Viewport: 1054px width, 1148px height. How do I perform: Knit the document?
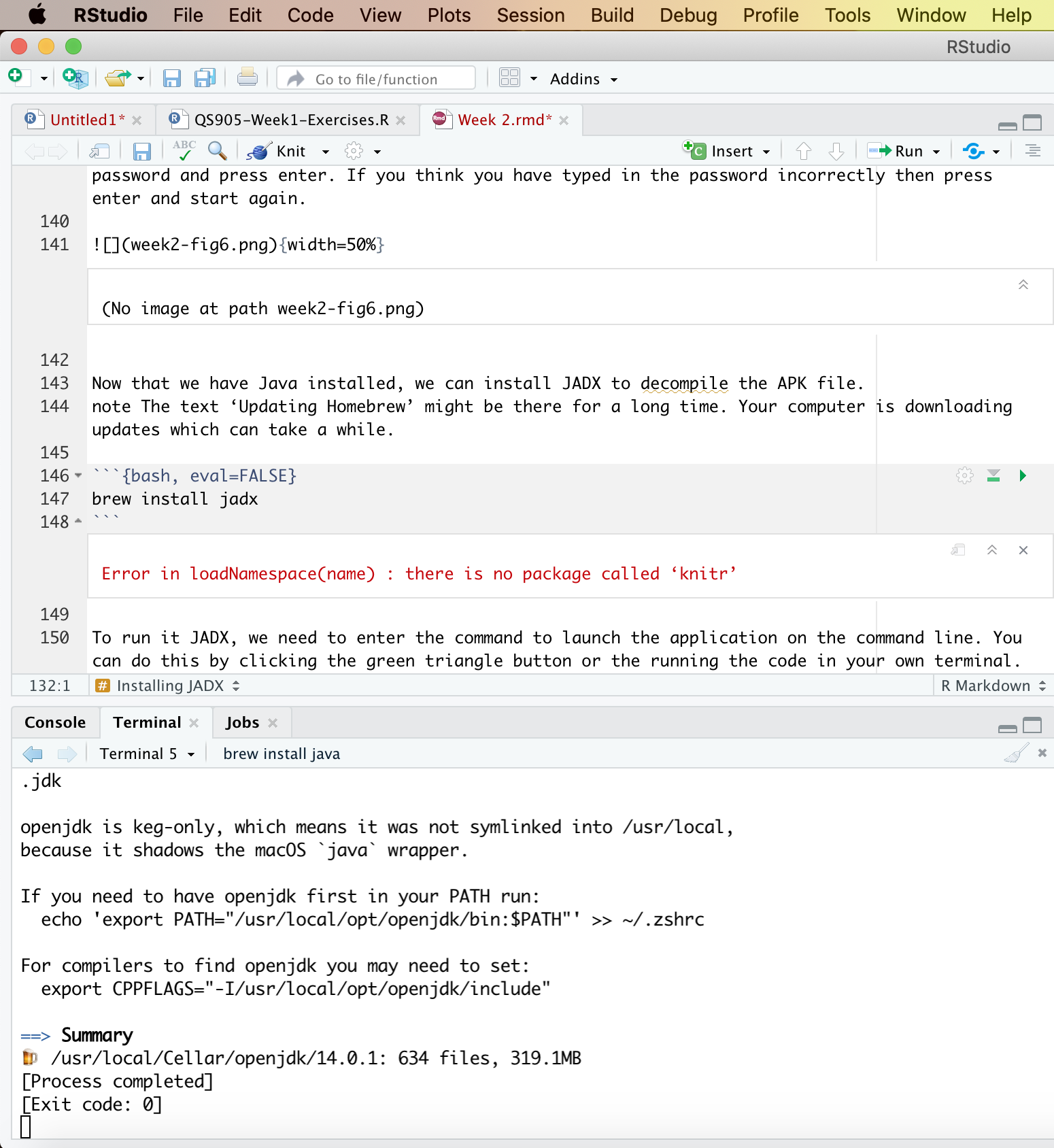tap(276, 151)
